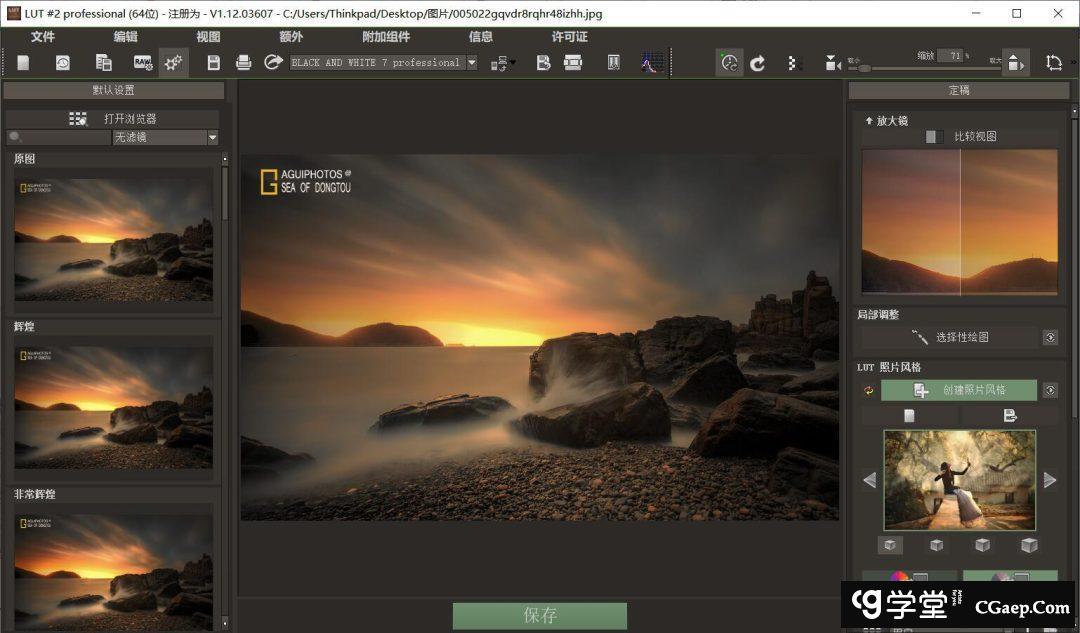Expand the 无滤镜 filter dropdown
Image resolution: width=1080 pixels, height=633 pixels.
212,138
